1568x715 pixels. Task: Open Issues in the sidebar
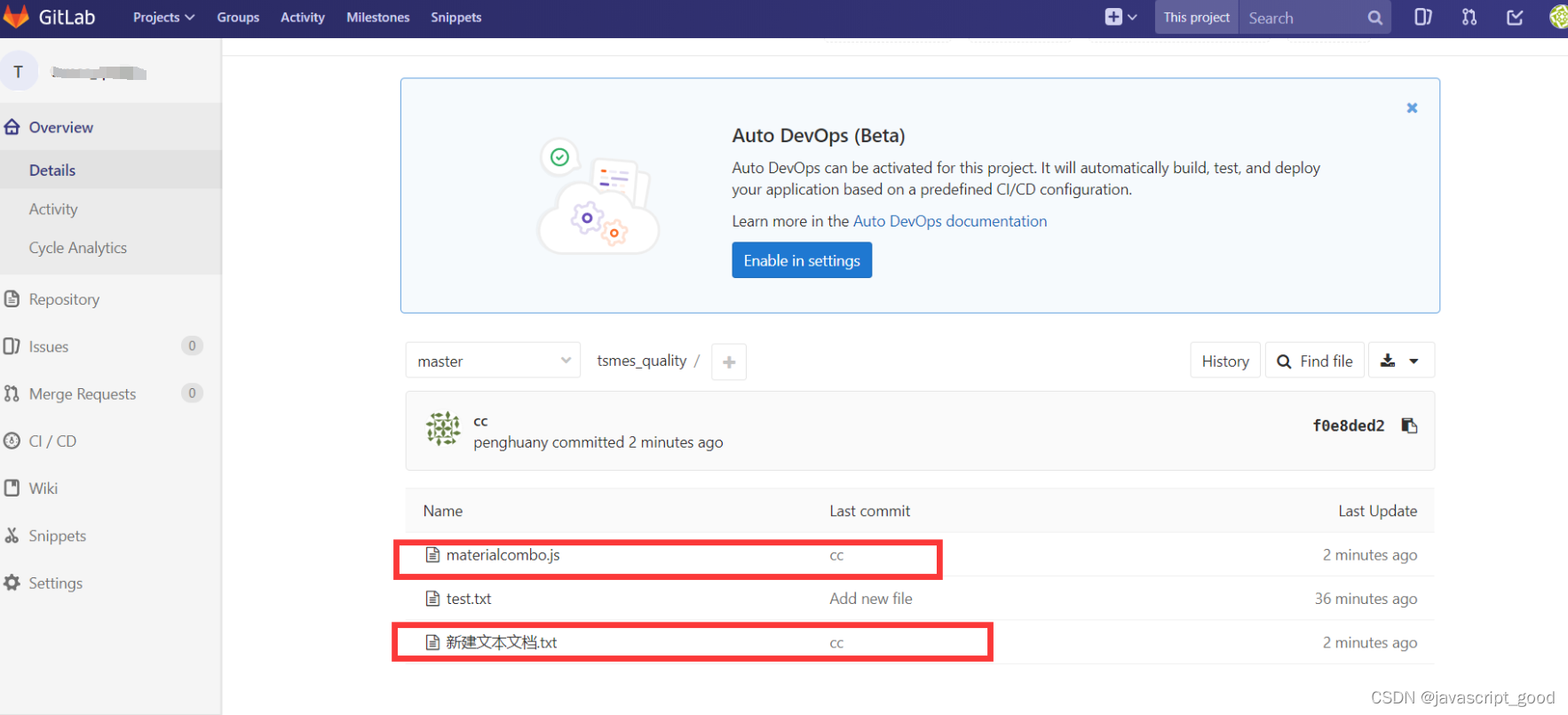(x=49, y=346)
